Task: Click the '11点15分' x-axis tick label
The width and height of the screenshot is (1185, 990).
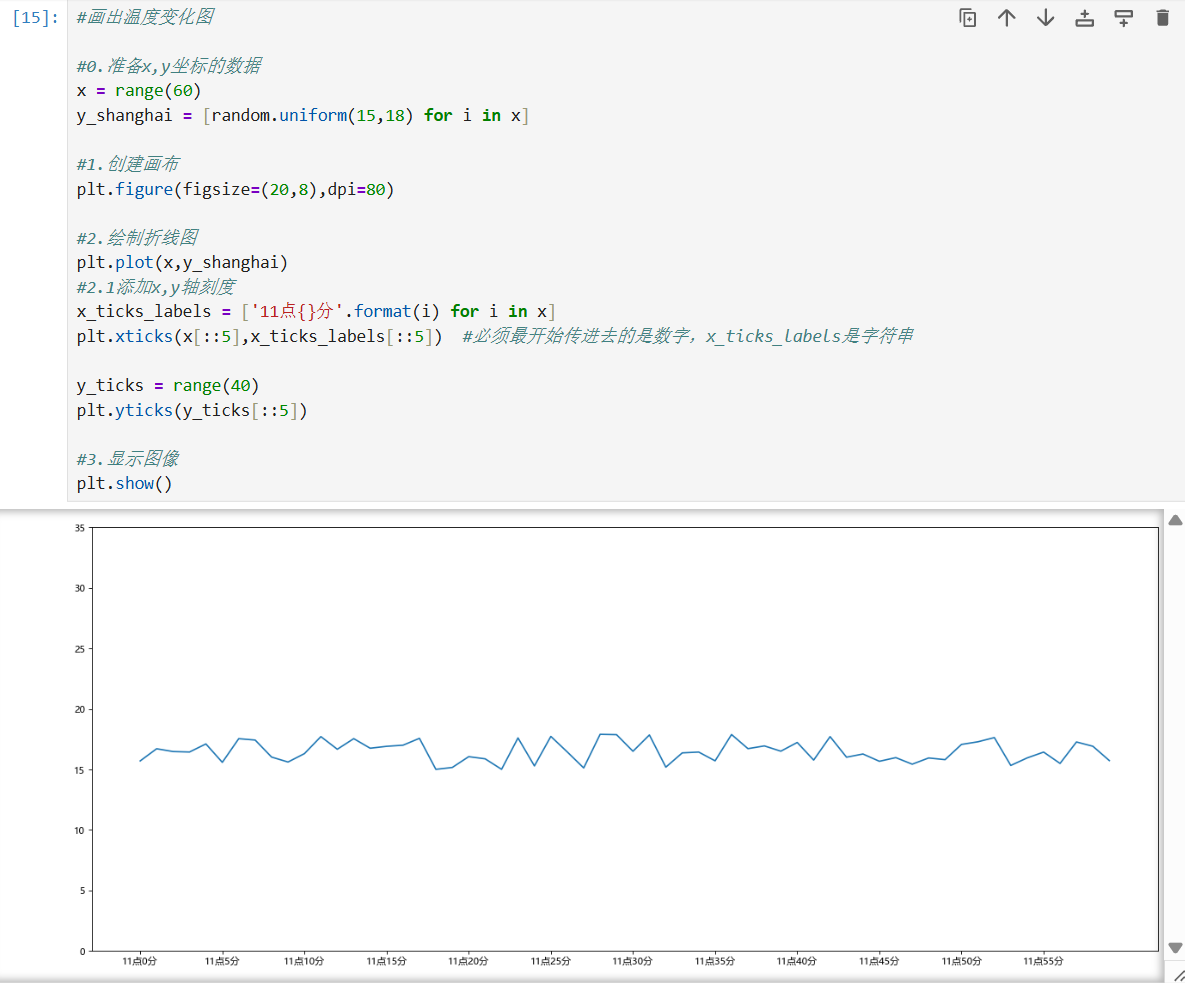Action: coord(386,961)
